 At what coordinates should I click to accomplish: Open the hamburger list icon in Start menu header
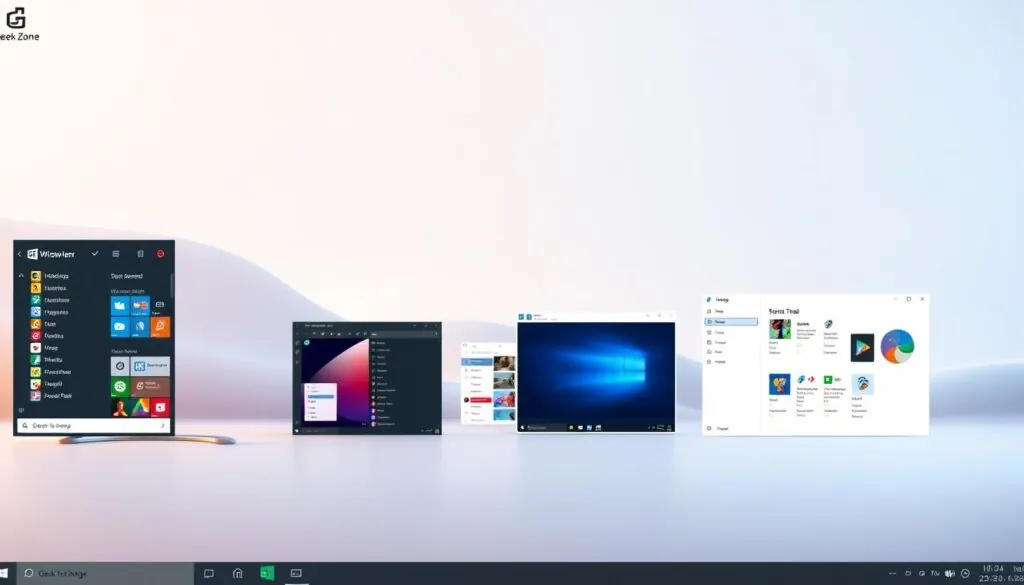(x=116, y=253)
